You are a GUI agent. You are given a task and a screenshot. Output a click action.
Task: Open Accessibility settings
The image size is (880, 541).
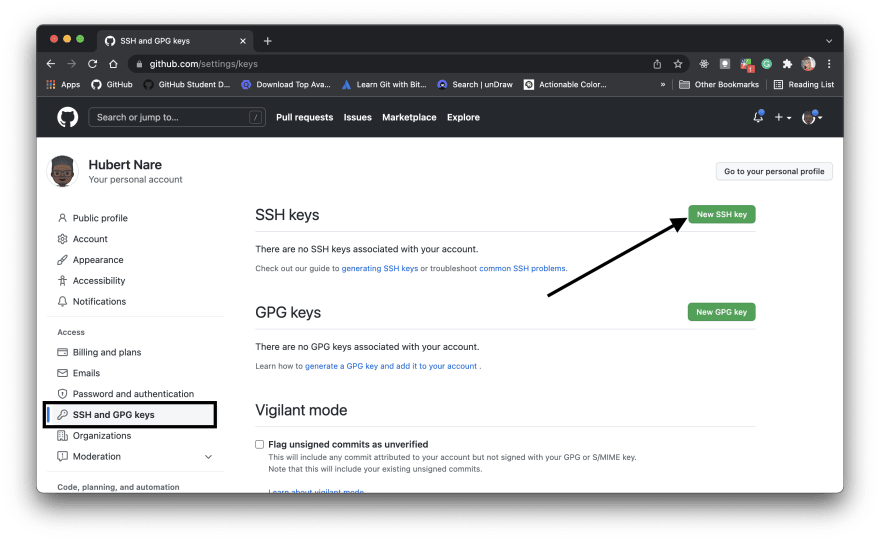(99, 281)
